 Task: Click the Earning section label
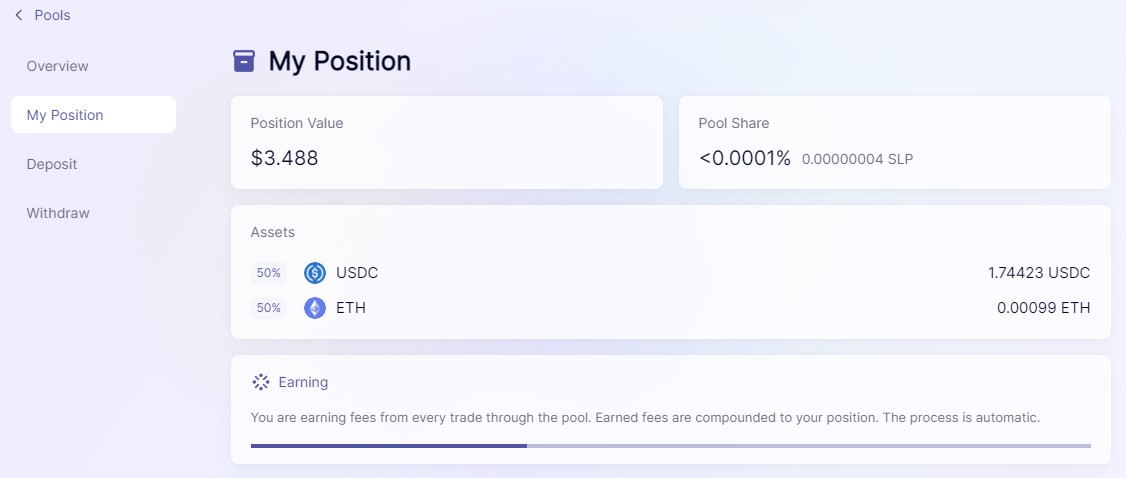[x=303, y=382]
